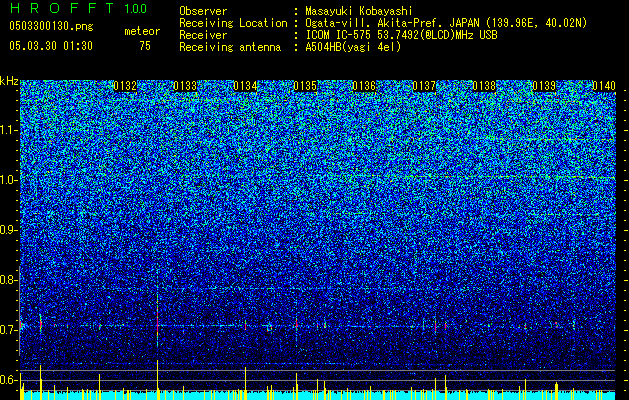Click the 0.7 frequency axis label
Screen dimensions: 629x400
pos(9,329)
